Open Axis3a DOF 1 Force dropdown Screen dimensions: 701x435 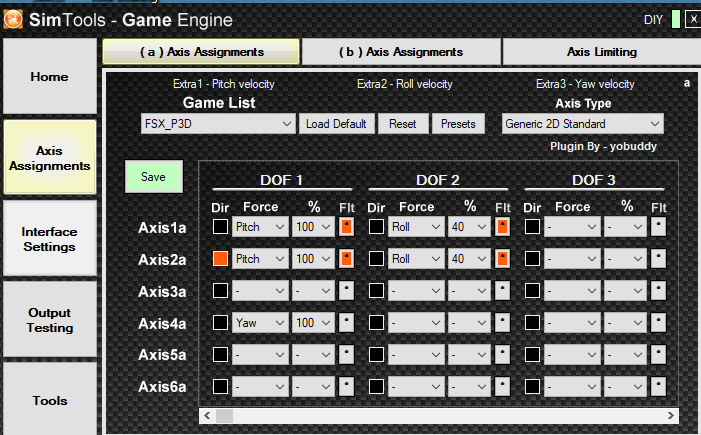click(x=260, y=291)
